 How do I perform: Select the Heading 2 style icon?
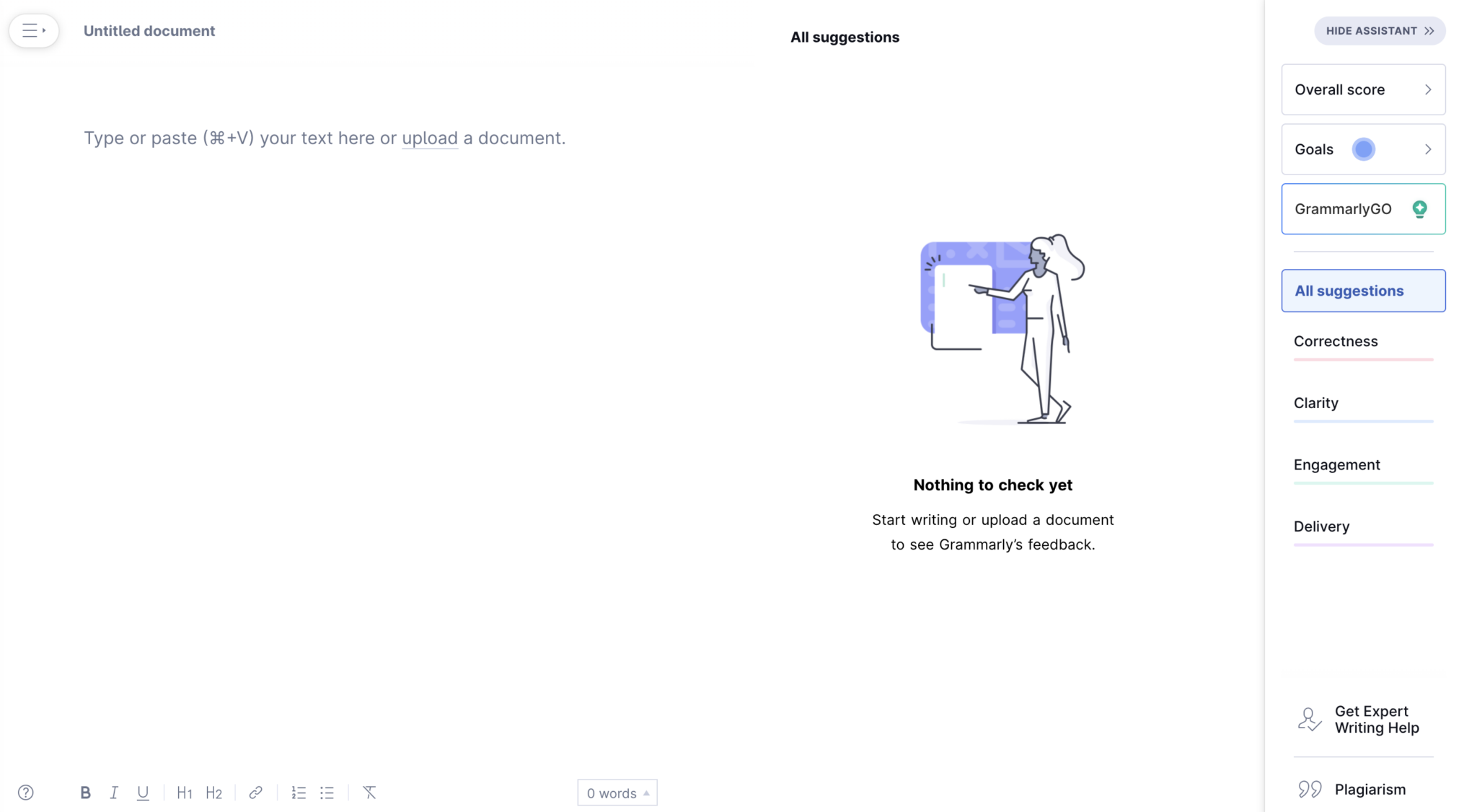(x=214, y=792)
